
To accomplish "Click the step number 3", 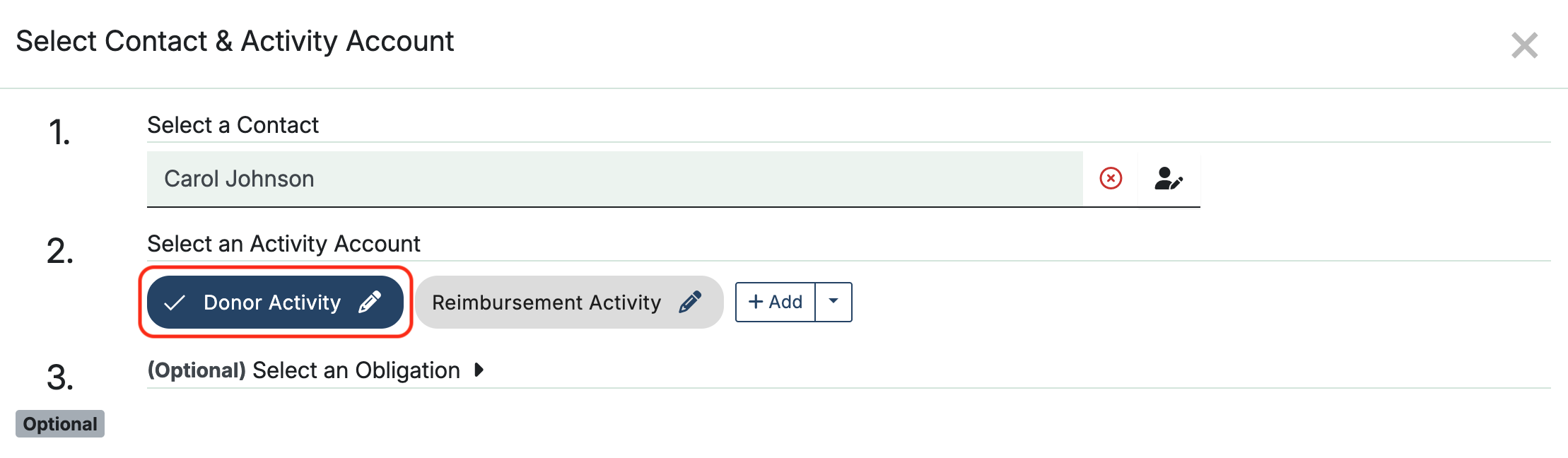I will (60, 377).
